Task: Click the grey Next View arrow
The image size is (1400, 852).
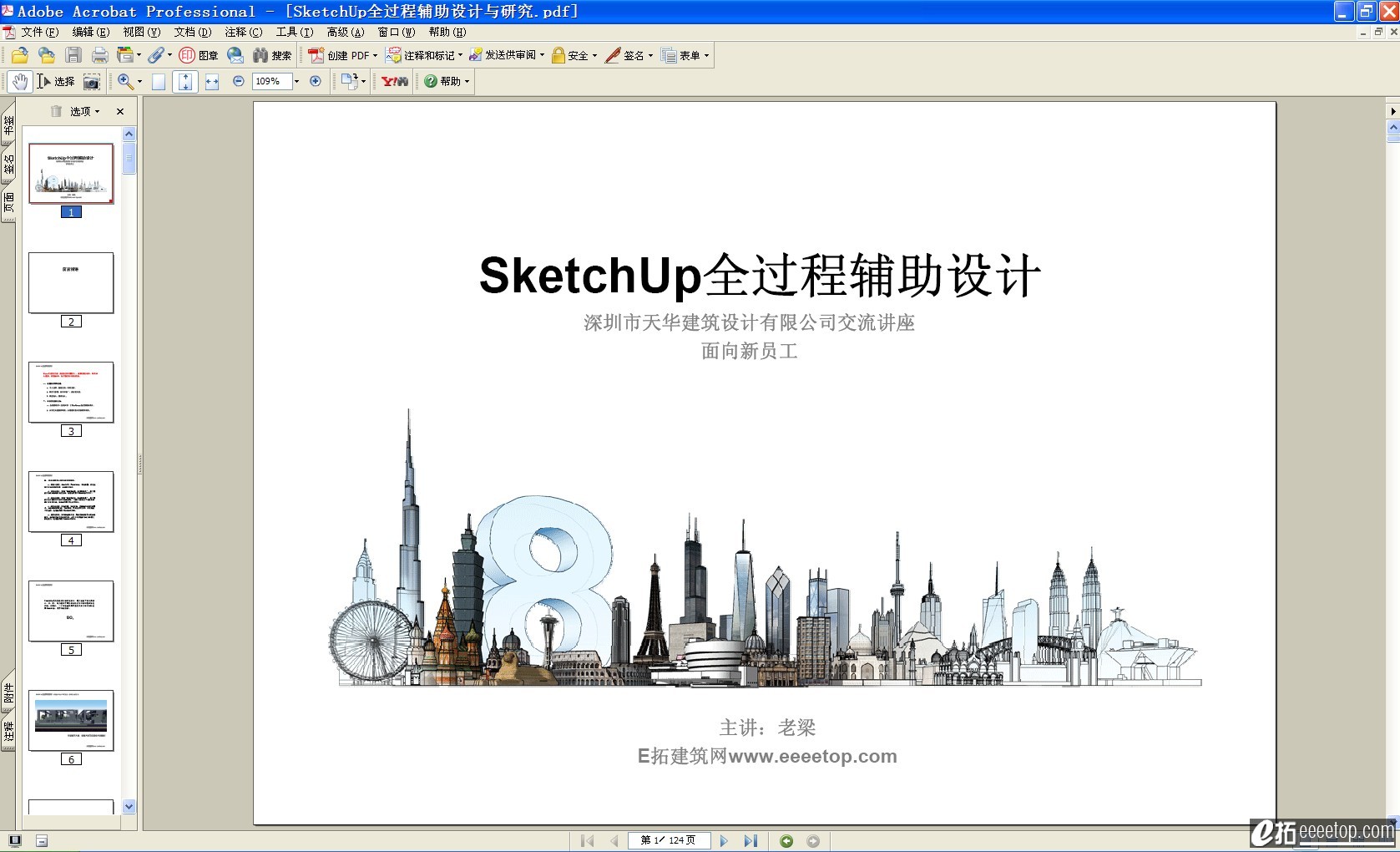Action: click(813, 841)
